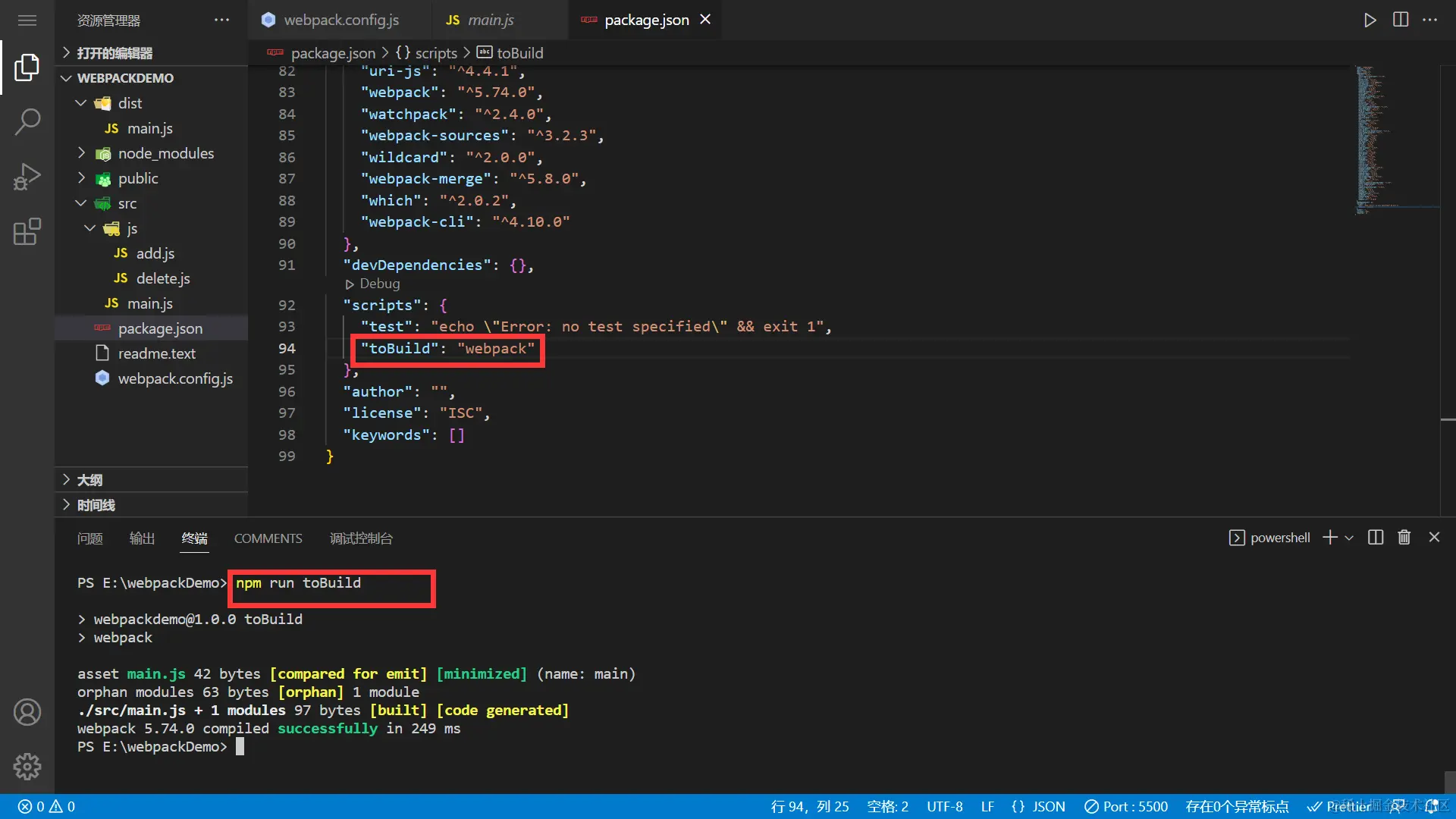Toggle Live Server Port 5500
This screenshot has width=1456, height=819.
[1126, 807]
